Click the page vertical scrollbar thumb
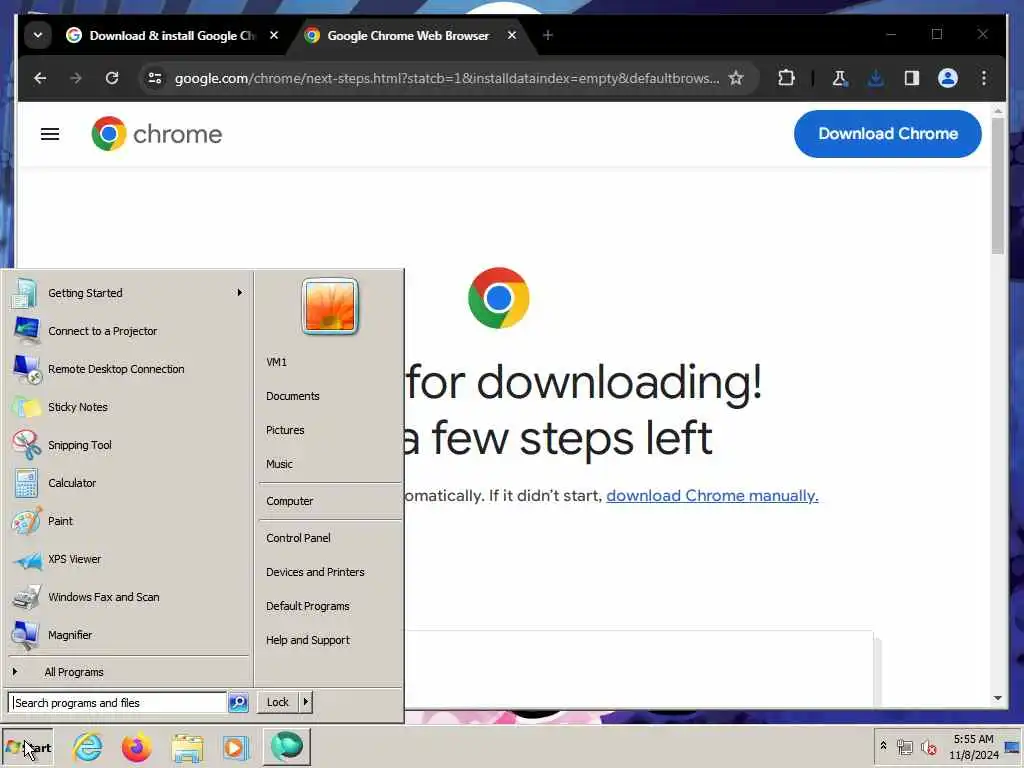This screenshot has height=768, width=1024. click(x=997, y=186)
